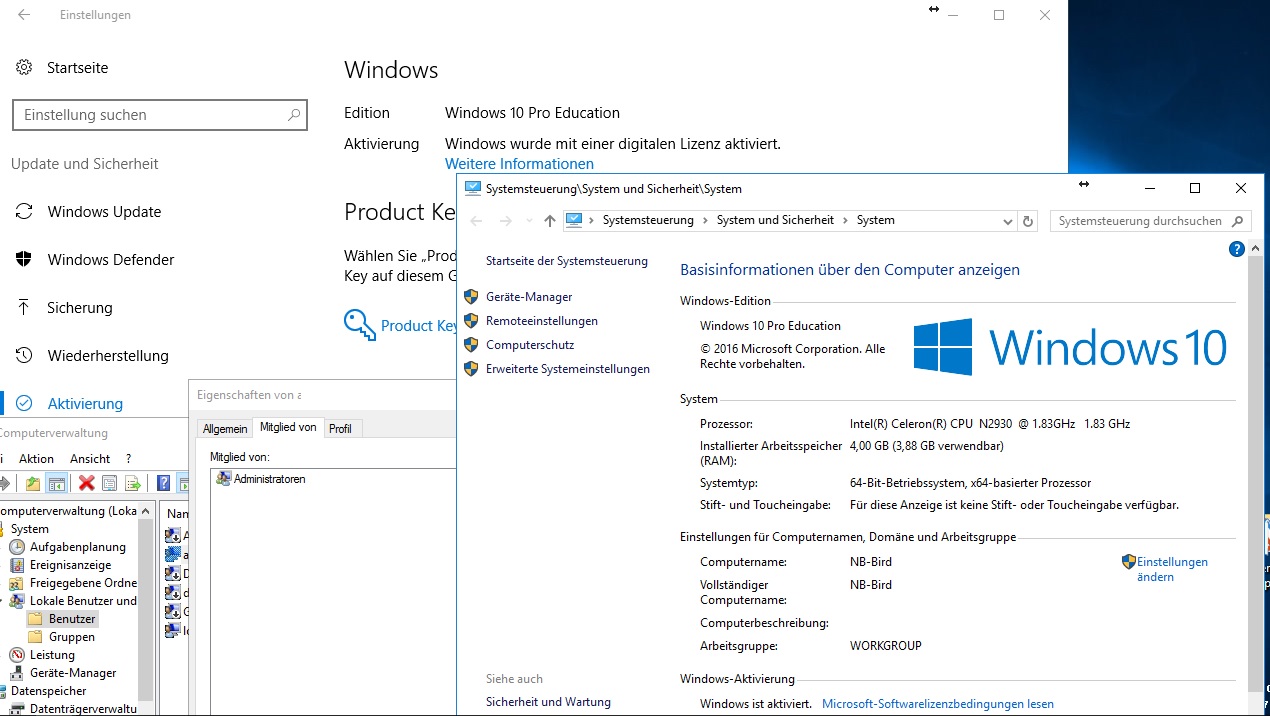Click Computerverwaltung tree scrollbar up arrow
Image resolution: width=1270 pixels, height=716 pixels.
146,510
